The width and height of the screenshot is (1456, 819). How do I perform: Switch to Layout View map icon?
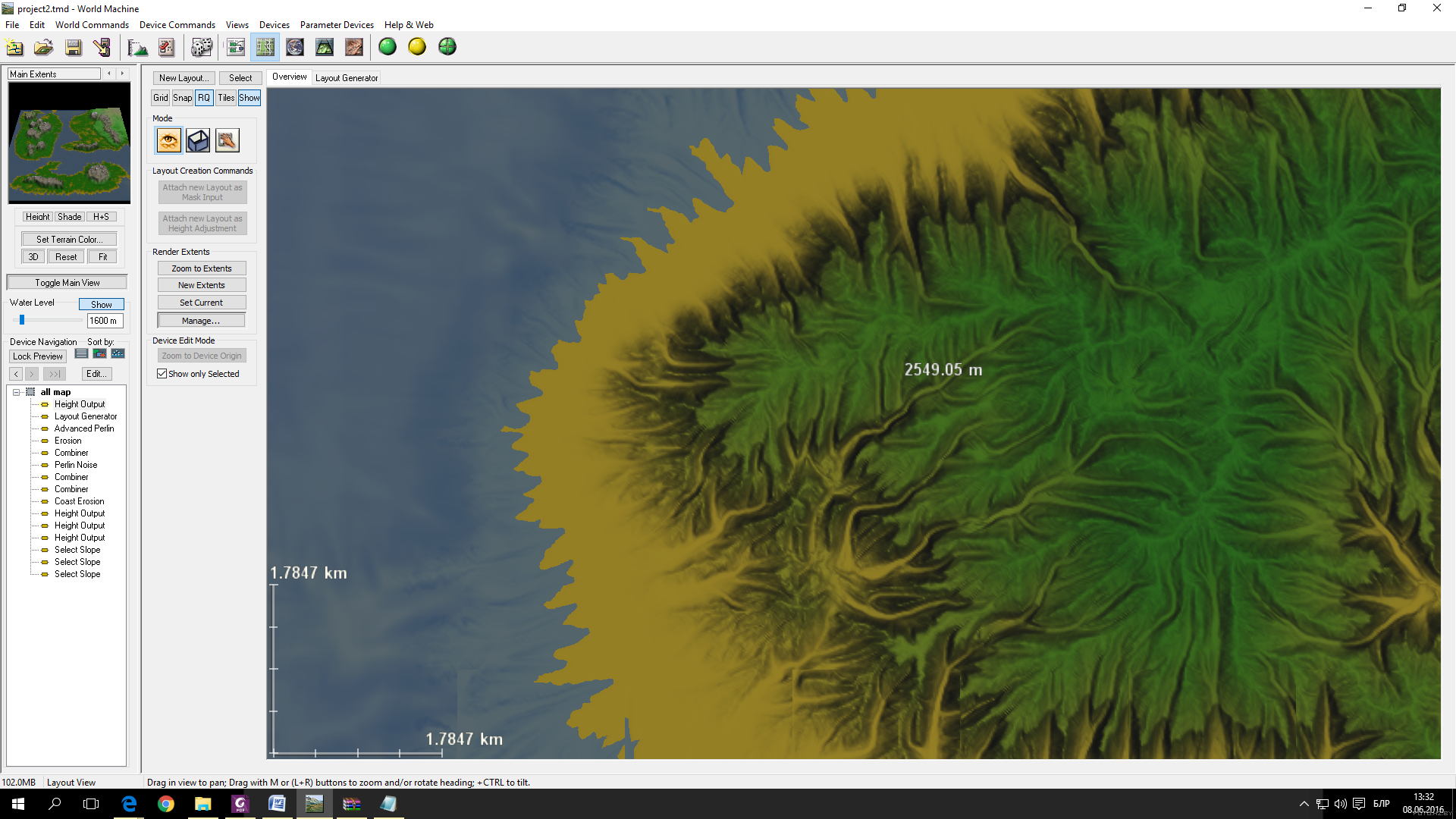pos(265,47)
